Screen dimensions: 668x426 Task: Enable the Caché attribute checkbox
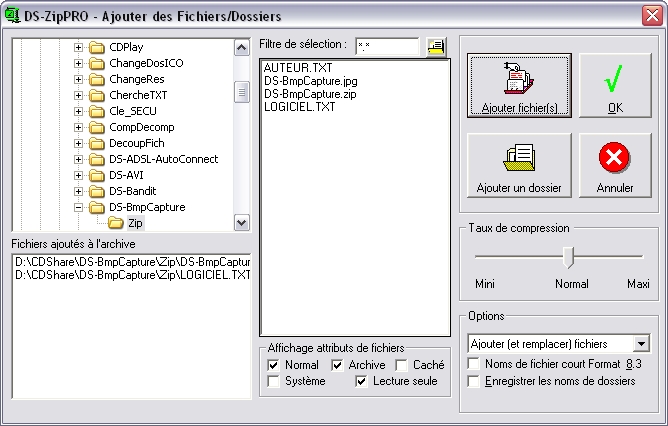[x=402, y=366]
